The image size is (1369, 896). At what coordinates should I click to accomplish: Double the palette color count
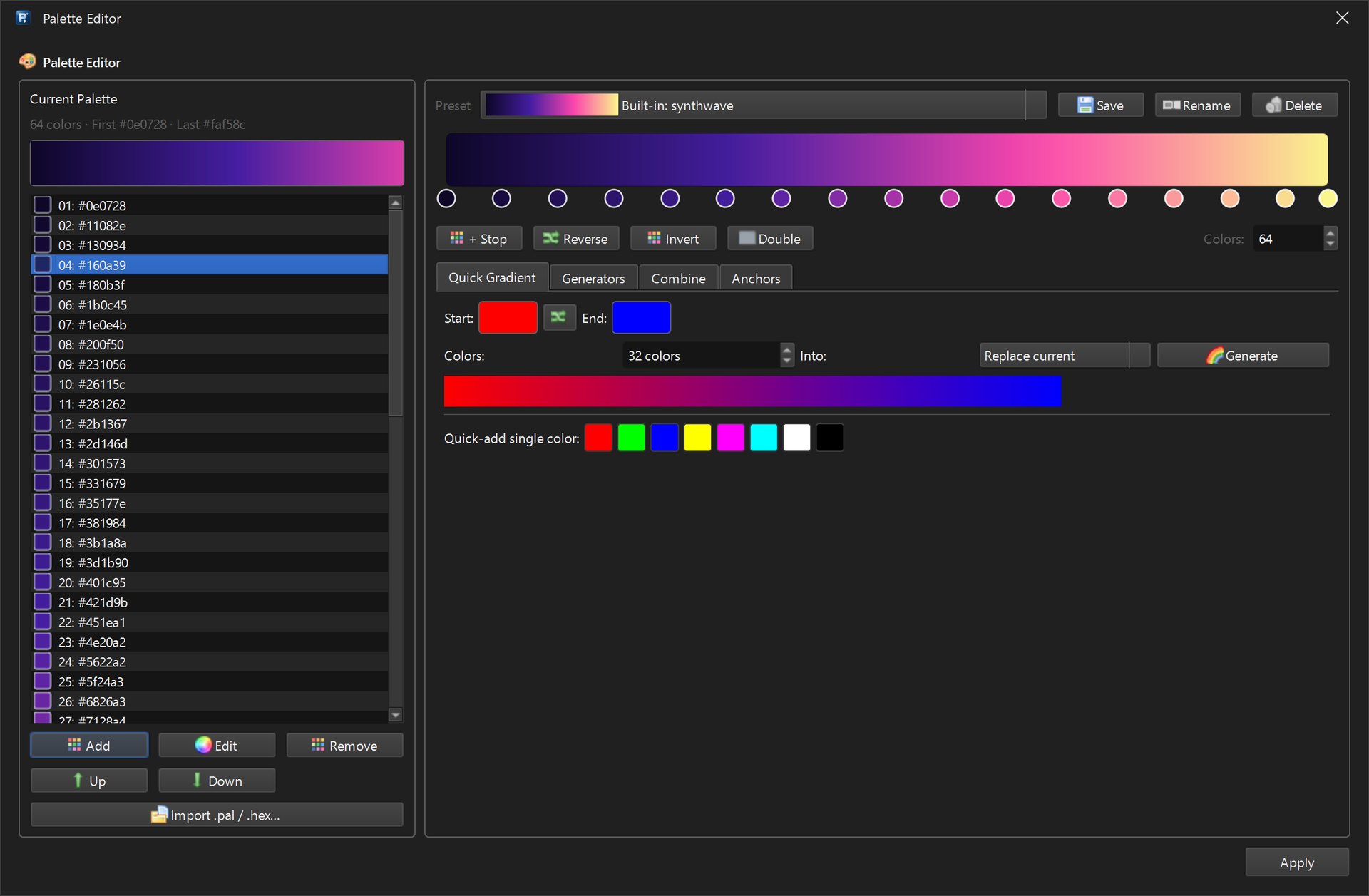pyautogui.click(x=770, y=239)
